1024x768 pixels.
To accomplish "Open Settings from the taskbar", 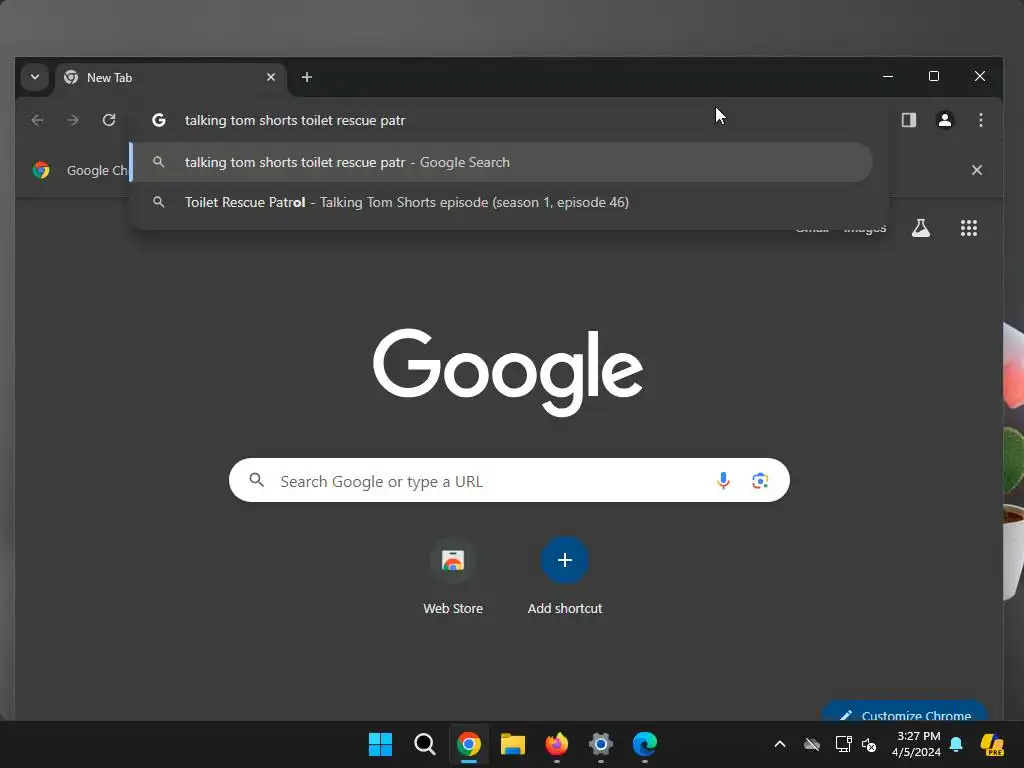I will (x=601, y=744).
